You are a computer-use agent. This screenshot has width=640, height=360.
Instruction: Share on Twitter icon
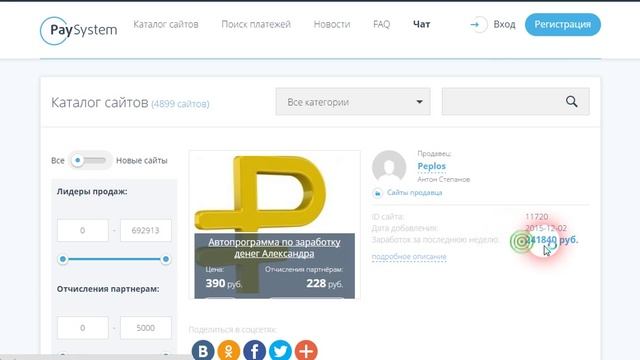coord(280,350)
